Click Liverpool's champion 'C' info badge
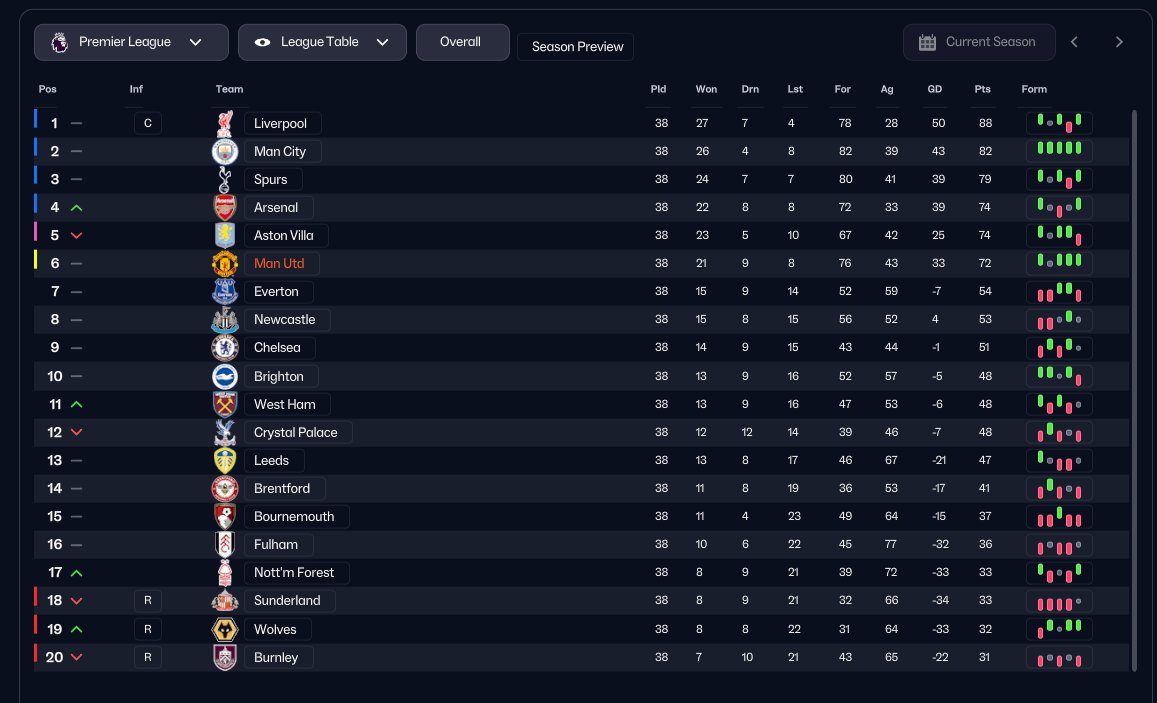This screenshot has height=703, width=1157. click(147, 124)
